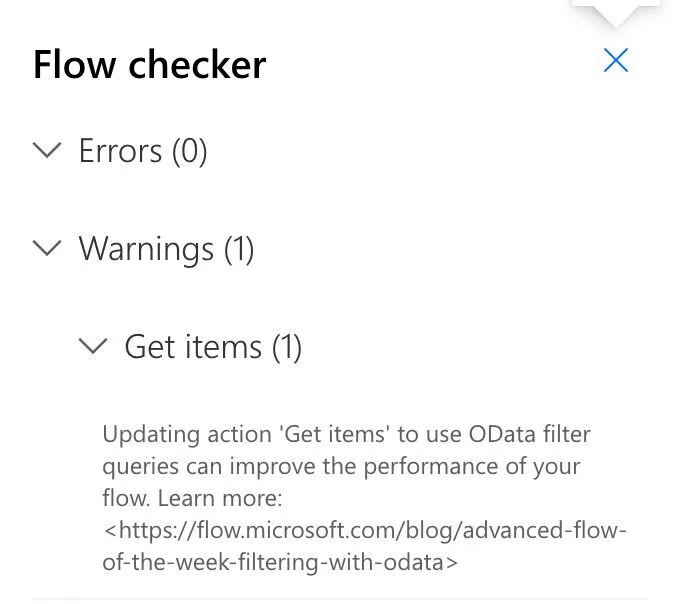This screenshot has height=604, width=680.
Task: Click the count badge beside Warnings
Action: 238,248
